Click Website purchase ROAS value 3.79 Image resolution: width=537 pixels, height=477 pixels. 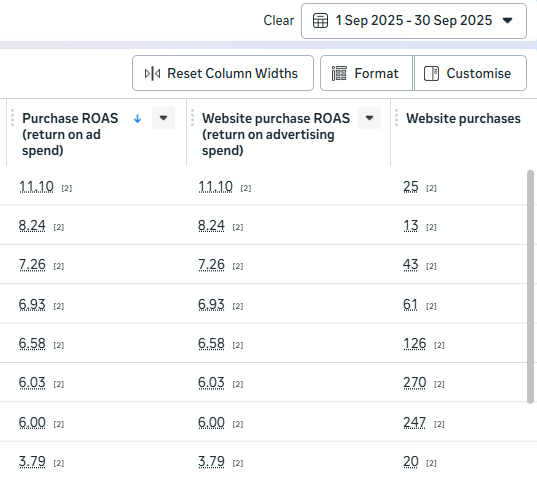click(211, 462)
